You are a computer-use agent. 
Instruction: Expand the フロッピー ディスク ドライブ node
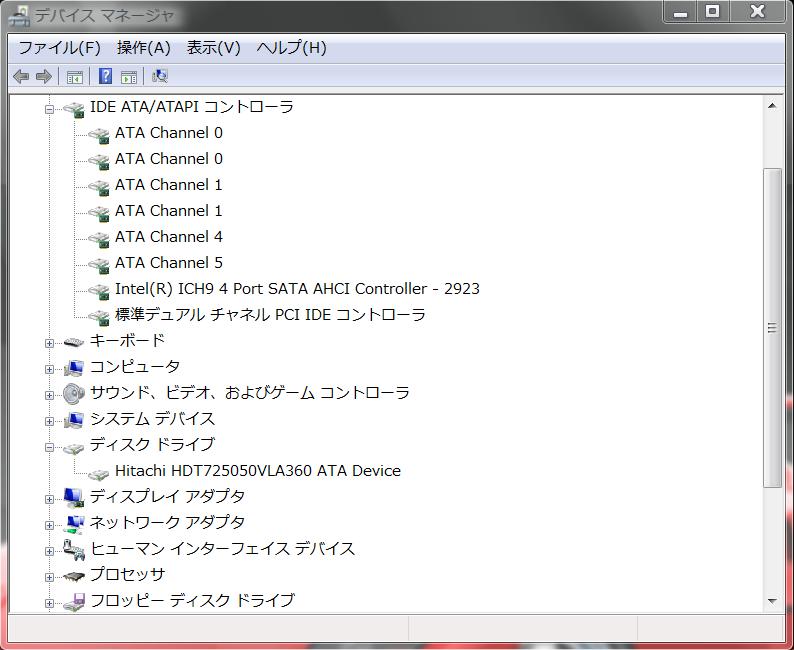(x=49, y=603)
